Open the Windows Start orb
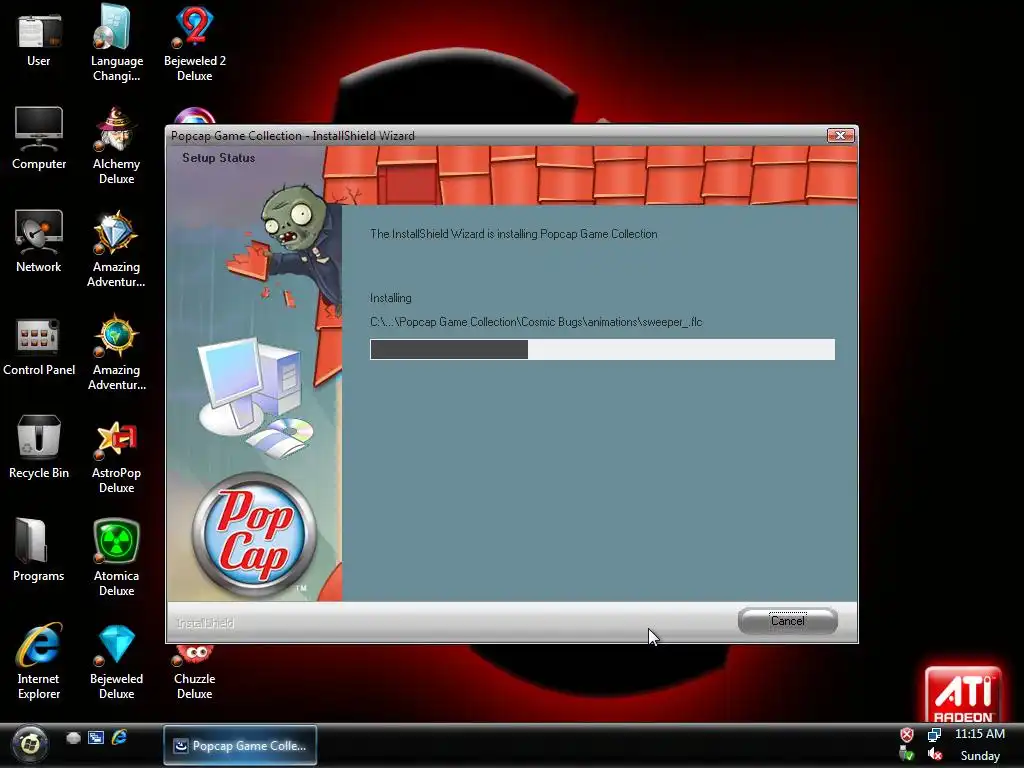Screen dimensions: 1024x768 [29, 743]
